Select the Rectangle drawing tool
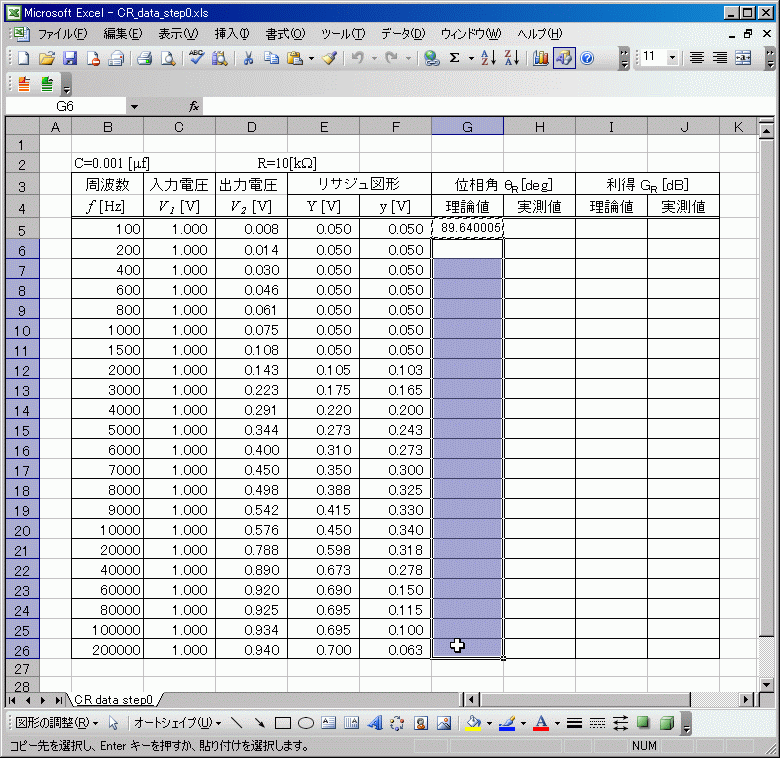 tap(283, 723)
